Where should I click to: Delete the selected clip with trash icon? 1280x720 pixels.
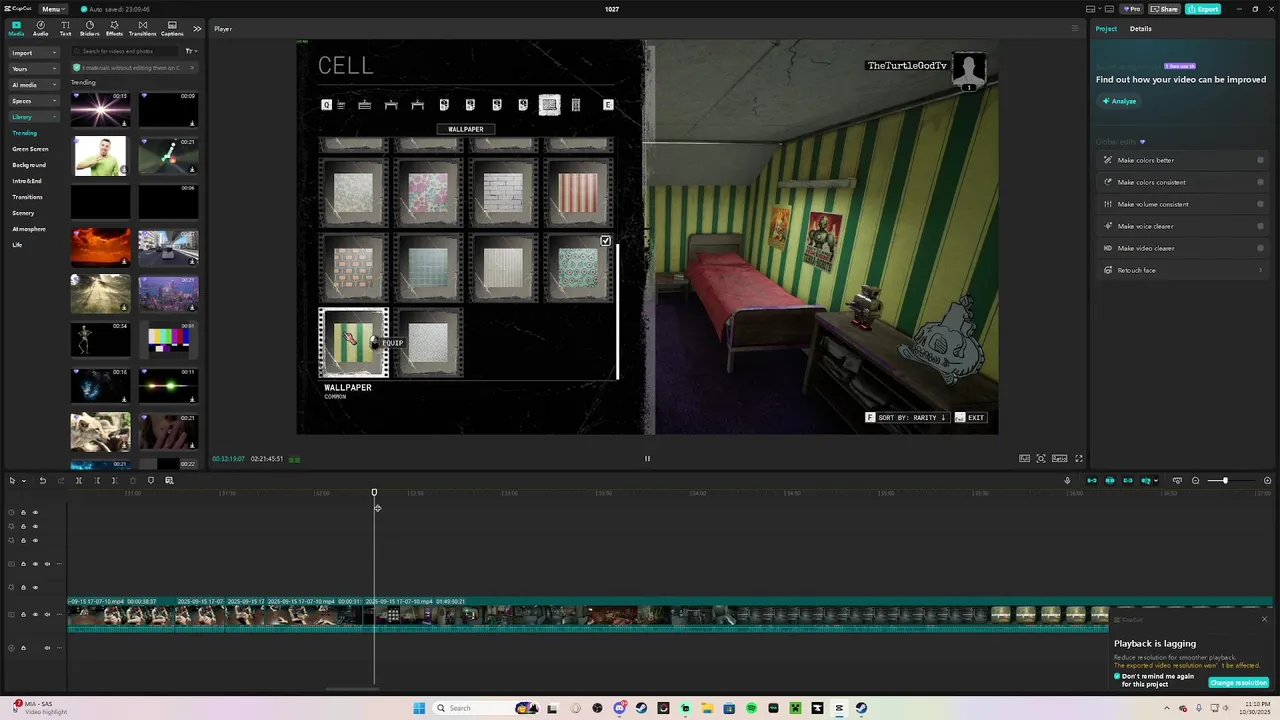click(132, 481)
